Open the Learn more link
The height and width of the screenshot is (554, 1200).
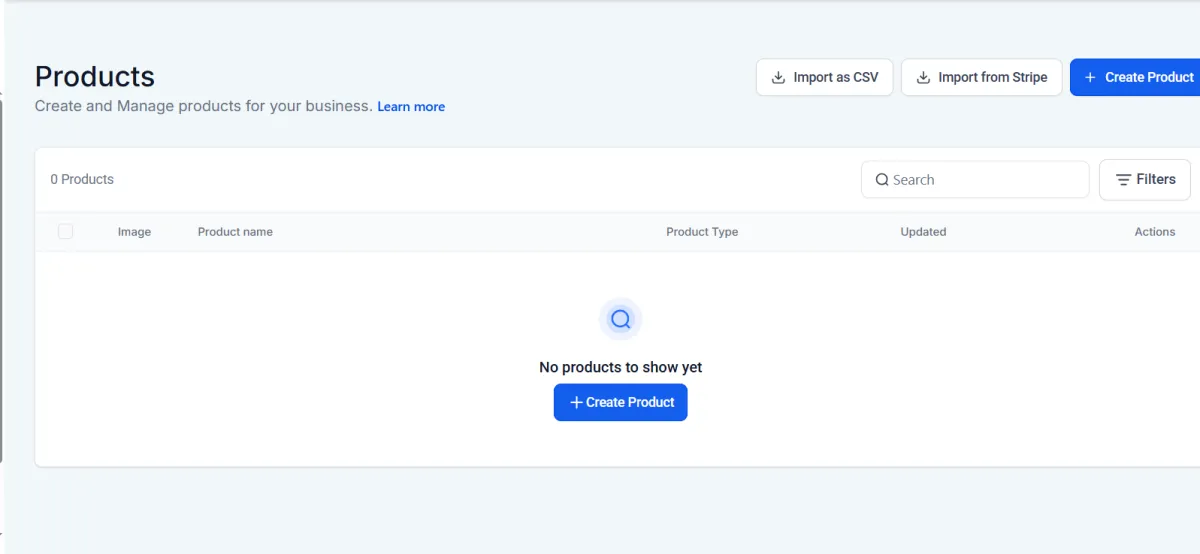411,107
